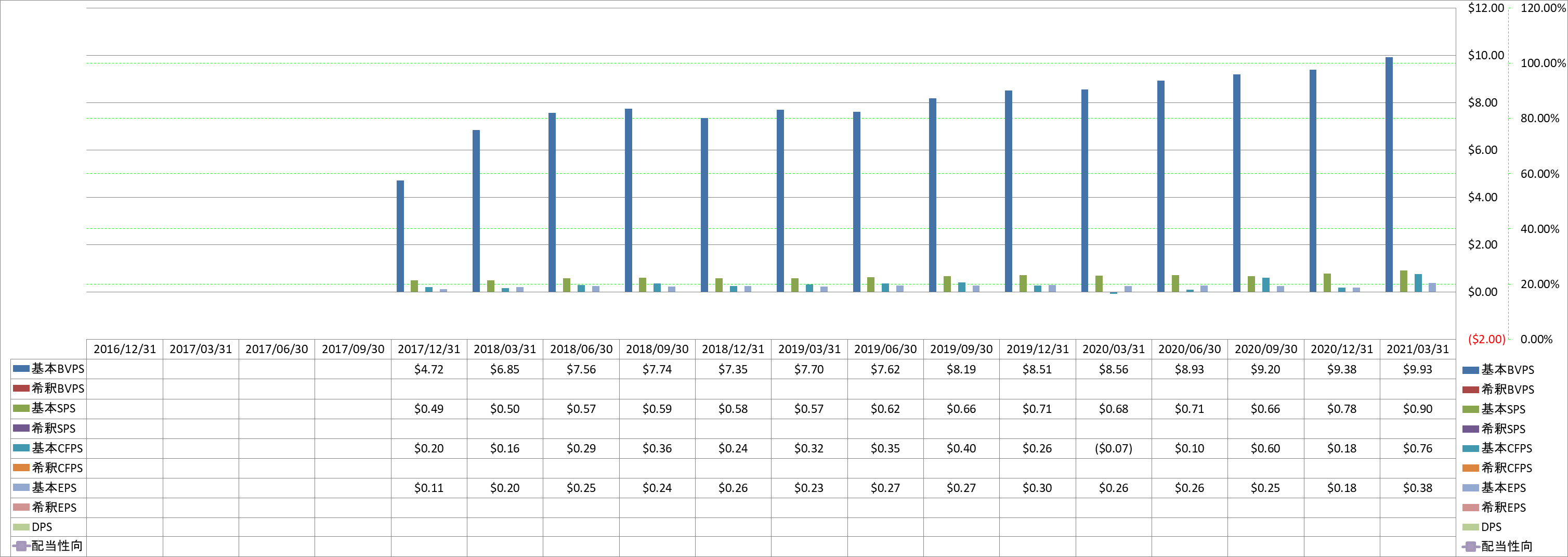
Task: Click the blue BVPS bar for 2017/12/31
Action: 400,236
